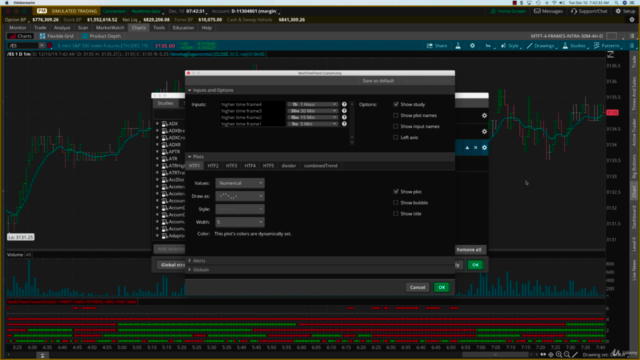Click OK in the Studies window

point(476,265)
